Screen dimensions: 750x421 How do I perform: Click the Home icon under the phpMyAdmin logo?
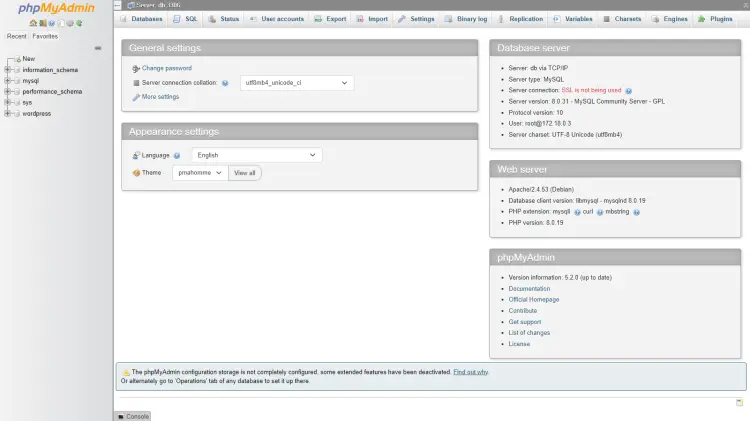tap(33, 23)
